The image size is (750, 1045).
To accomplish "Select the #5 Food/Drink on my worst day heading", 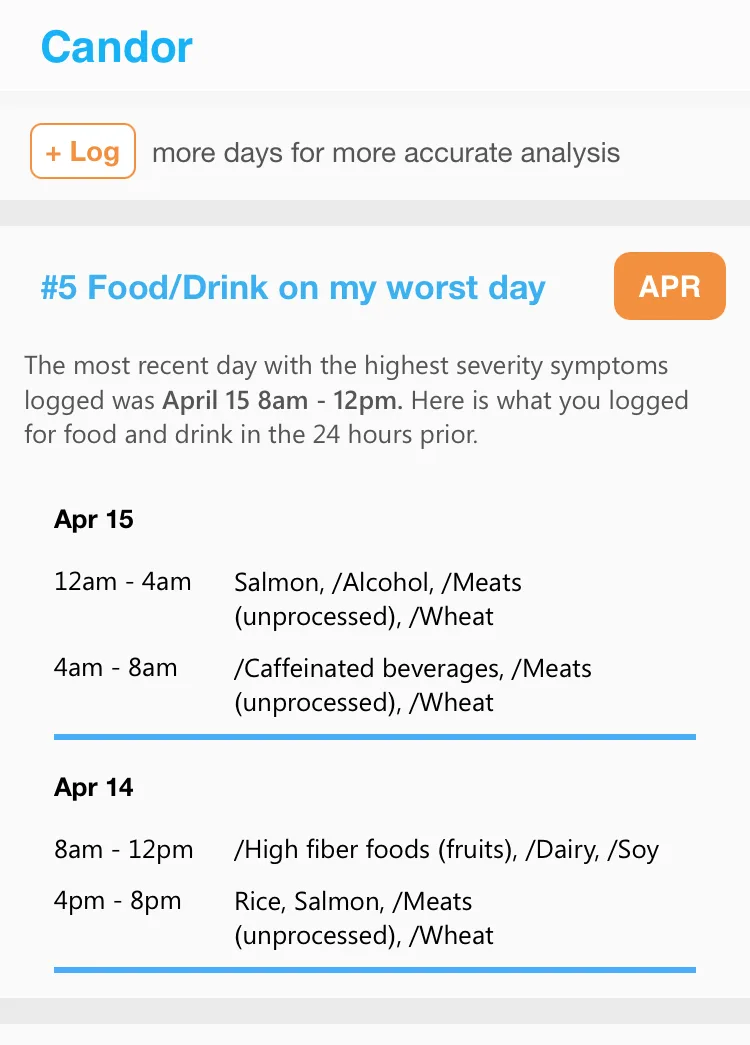I will pyautogui.click(x=293, y=288).
